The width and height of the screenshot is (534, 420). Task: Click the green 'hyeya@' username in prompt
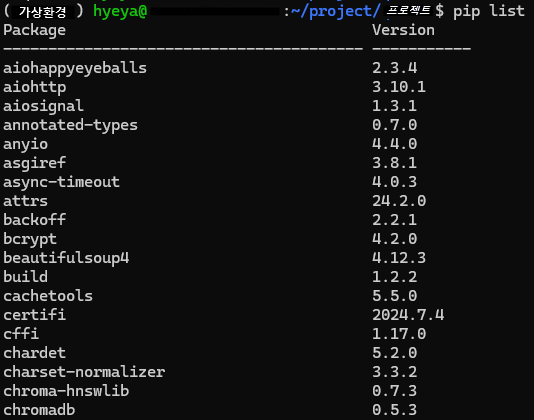[120, 12]
